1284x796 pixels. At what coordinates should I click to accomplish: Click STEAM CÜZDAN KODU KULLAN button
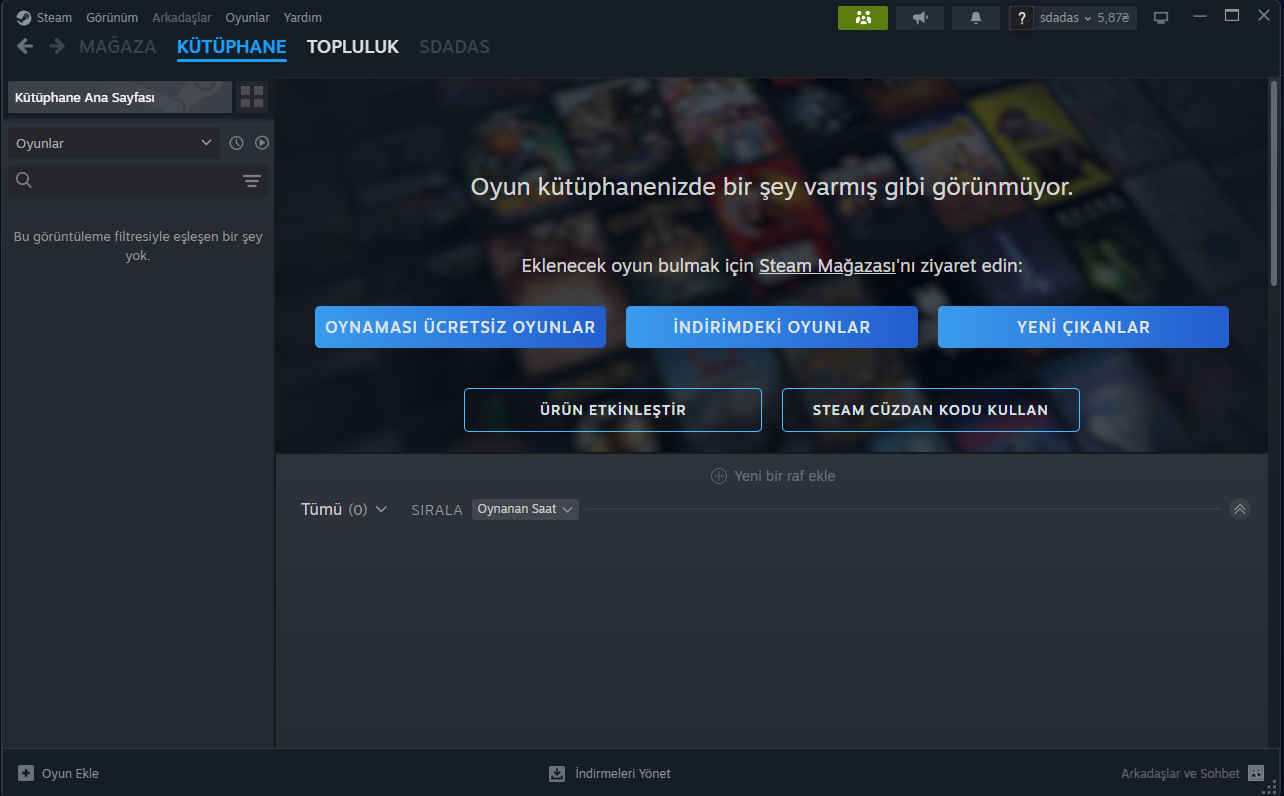(931, 410)
